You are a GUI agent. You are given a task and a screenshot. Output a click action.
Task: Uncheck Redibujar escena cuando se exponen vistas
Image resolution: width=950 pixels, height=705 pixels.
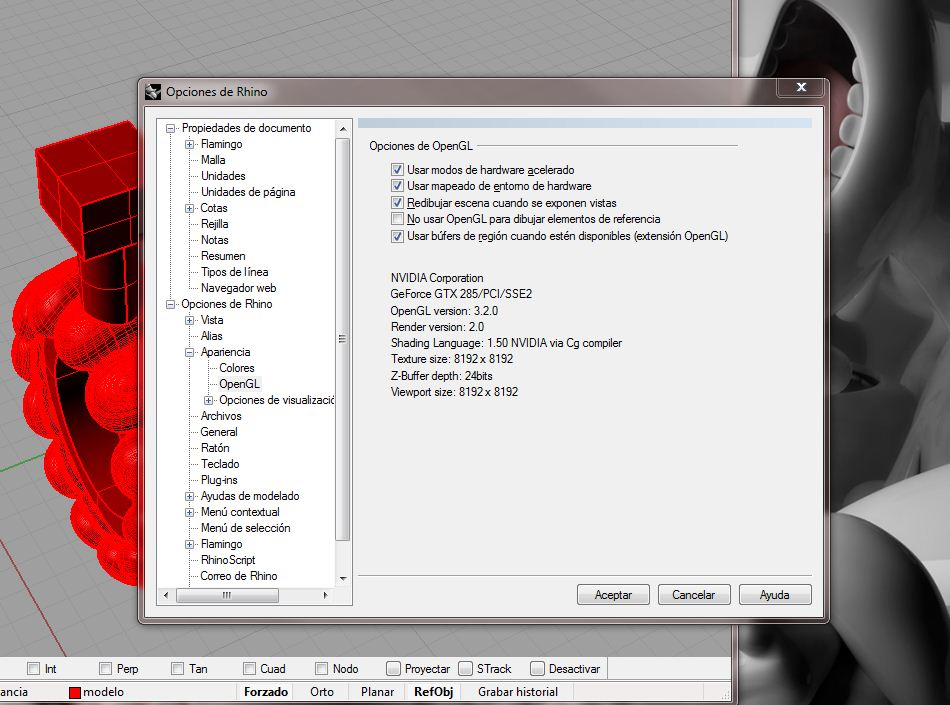397,202
